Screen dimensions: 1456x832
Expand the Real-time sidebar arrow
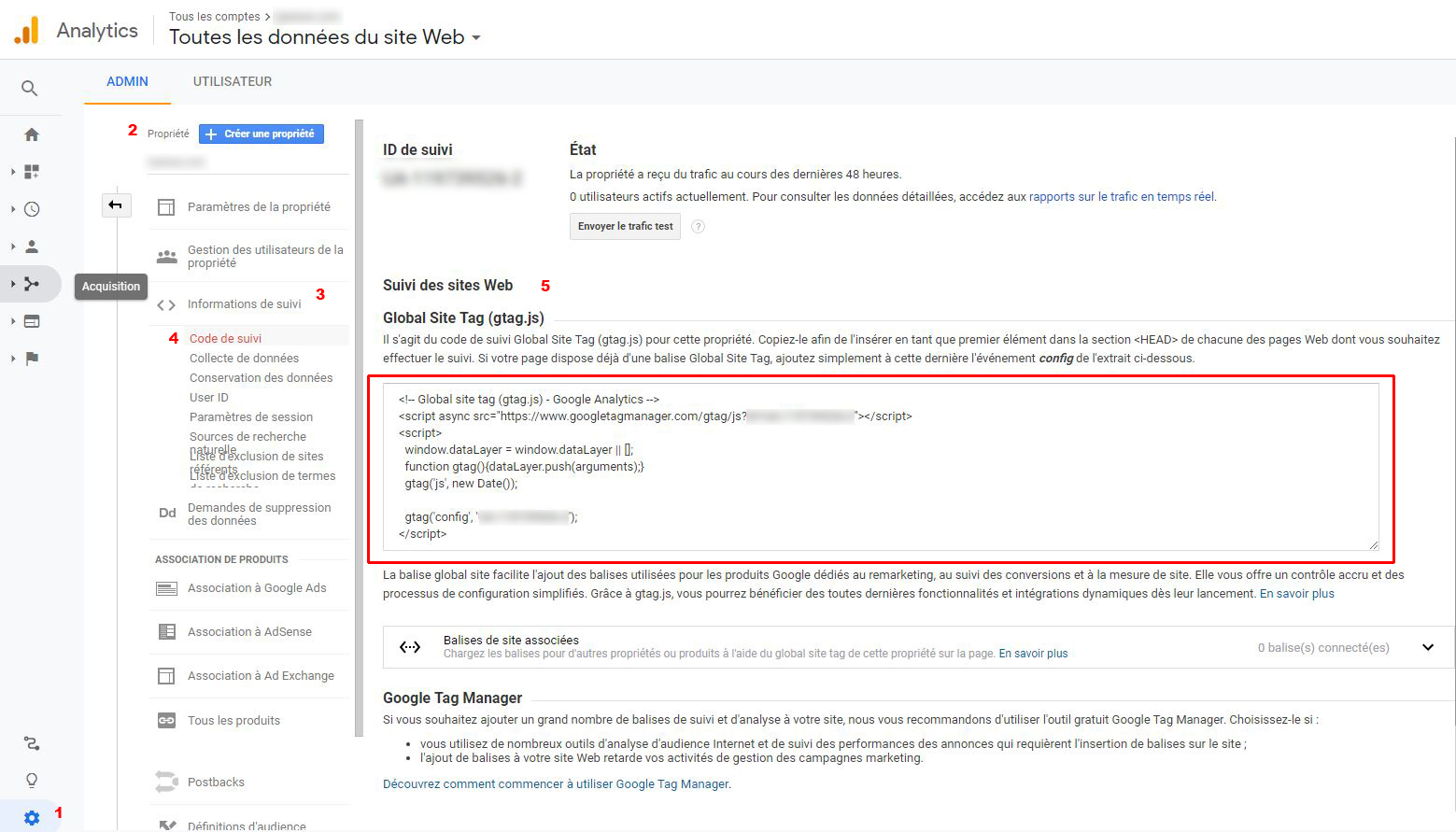[13, 209]
